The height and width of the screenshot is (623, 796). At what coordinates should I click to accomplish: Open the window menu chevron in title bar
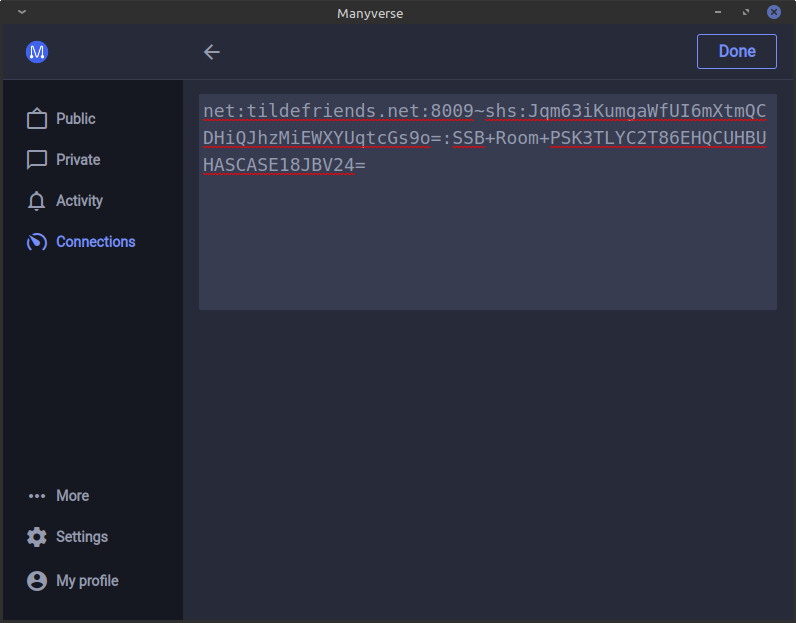[x=22, y=12]
